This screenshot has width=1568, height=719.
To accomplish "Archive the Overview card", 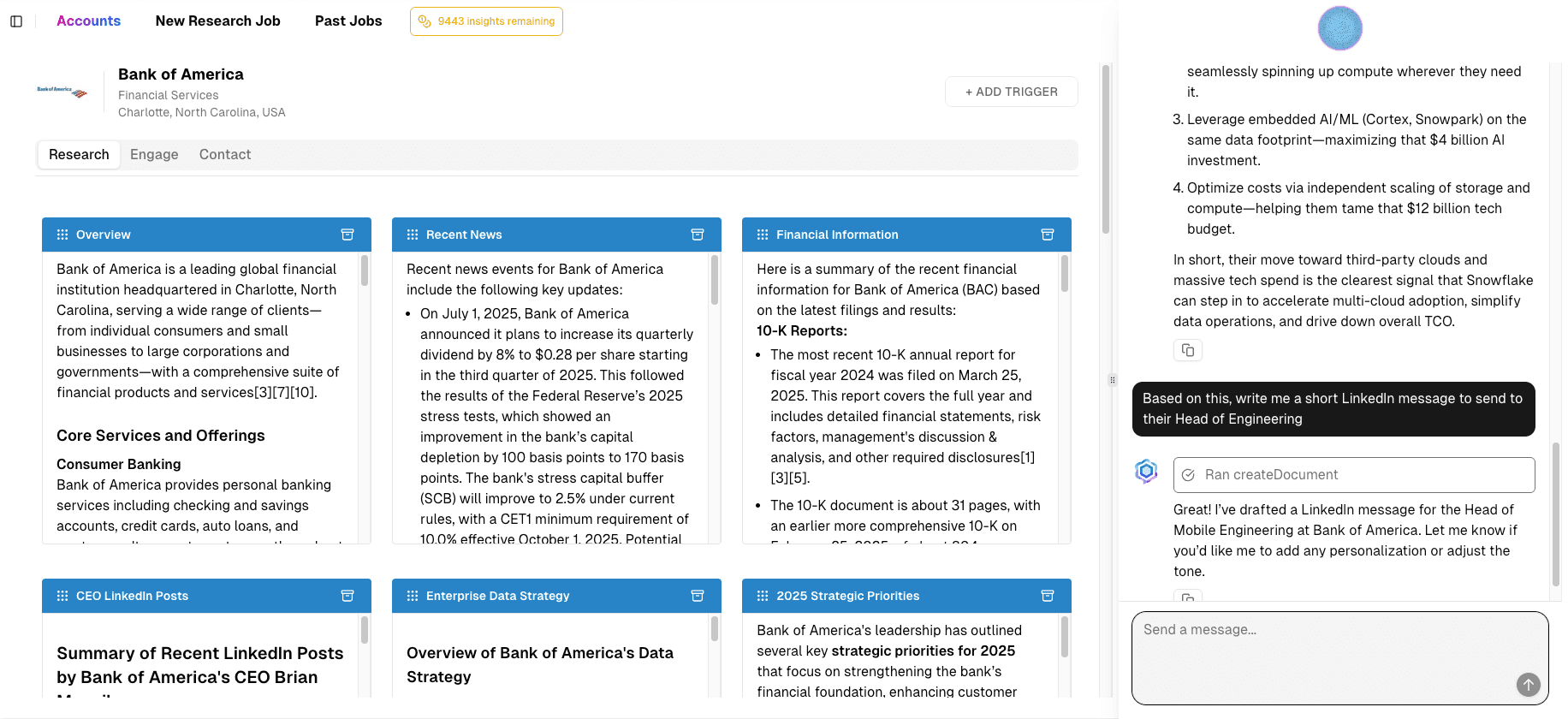I will [347, 235].
